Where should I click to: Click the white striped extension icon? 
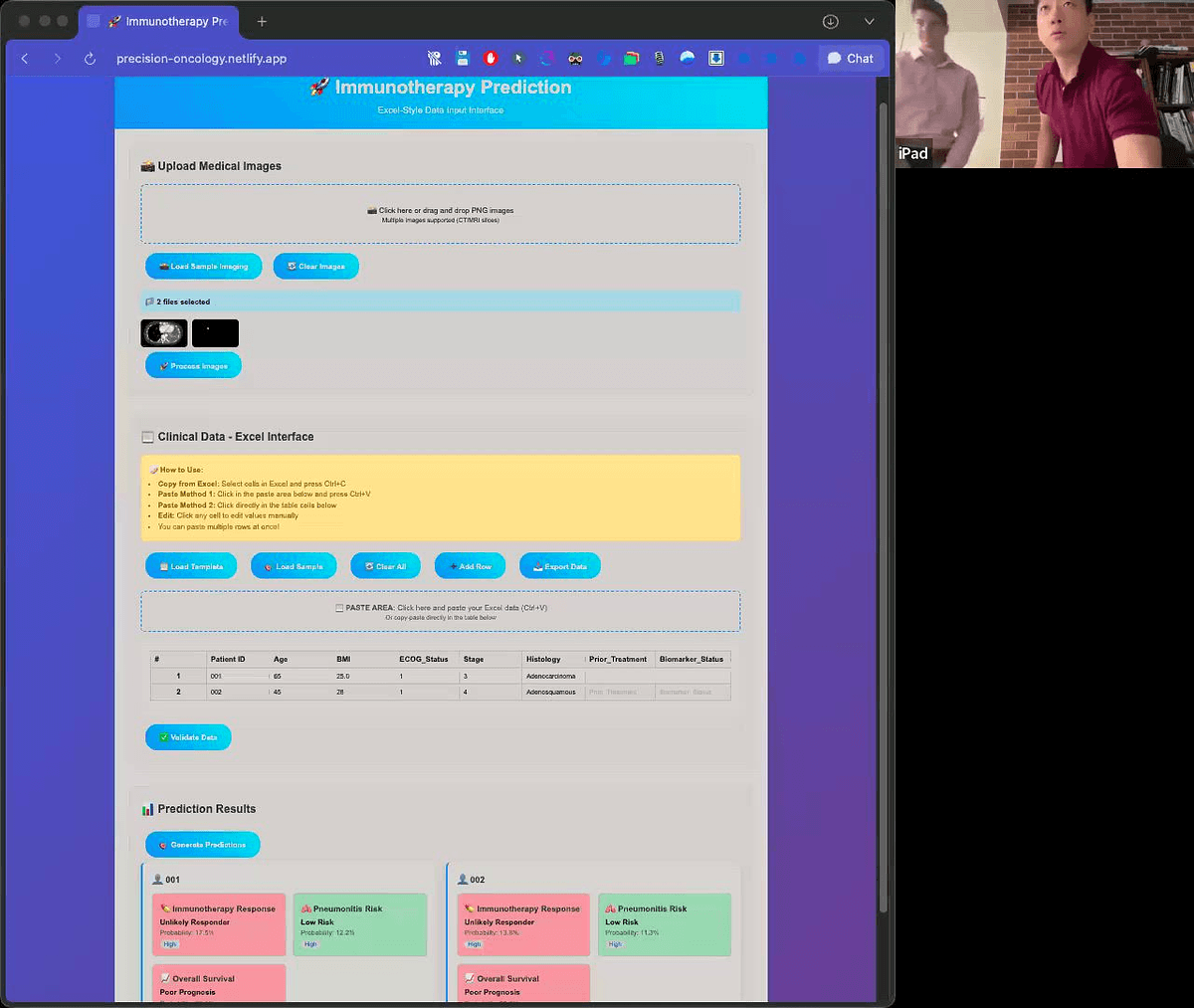[434, 59]
